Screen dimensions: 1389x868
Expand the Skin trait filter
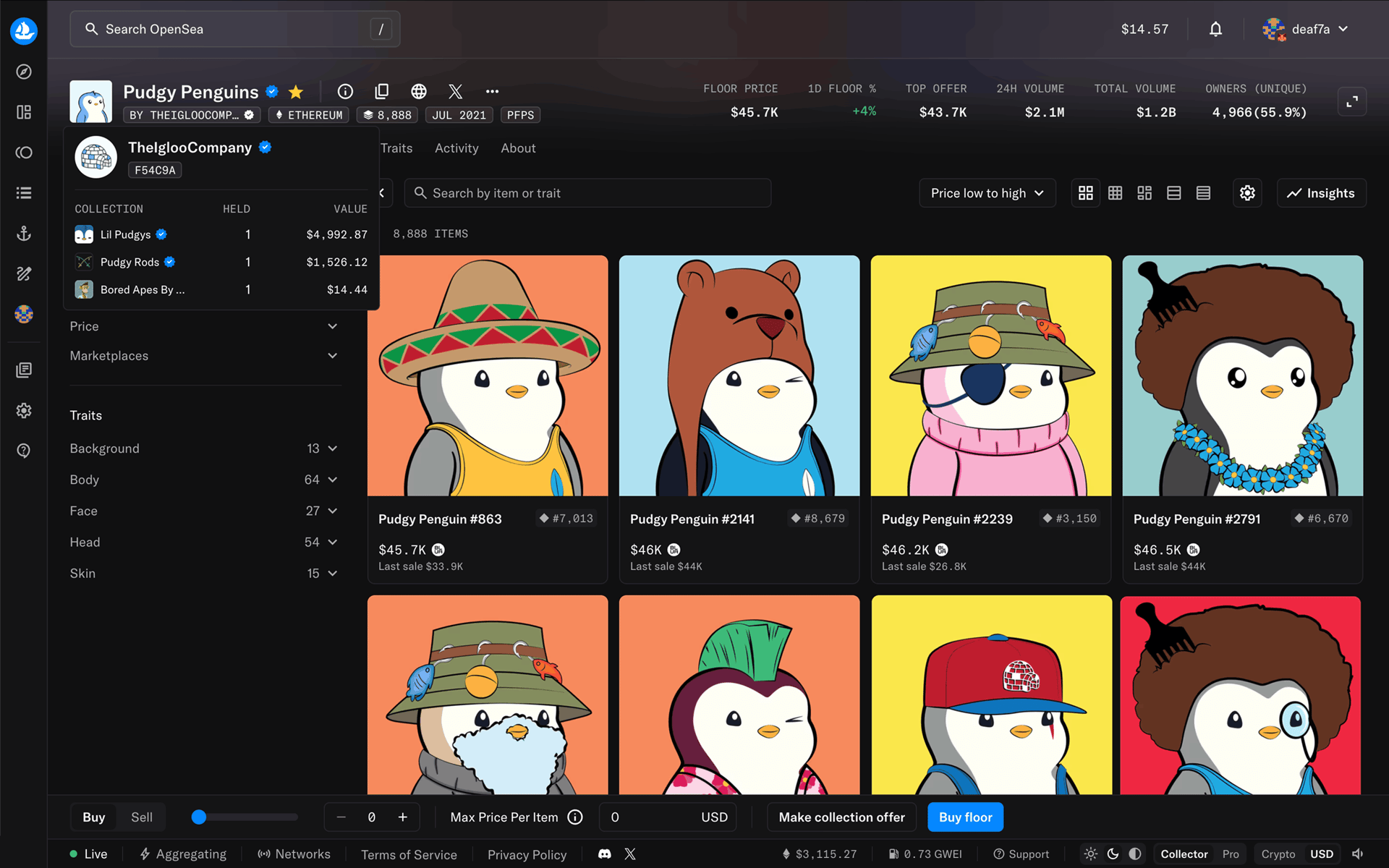[x=204, y=573]
